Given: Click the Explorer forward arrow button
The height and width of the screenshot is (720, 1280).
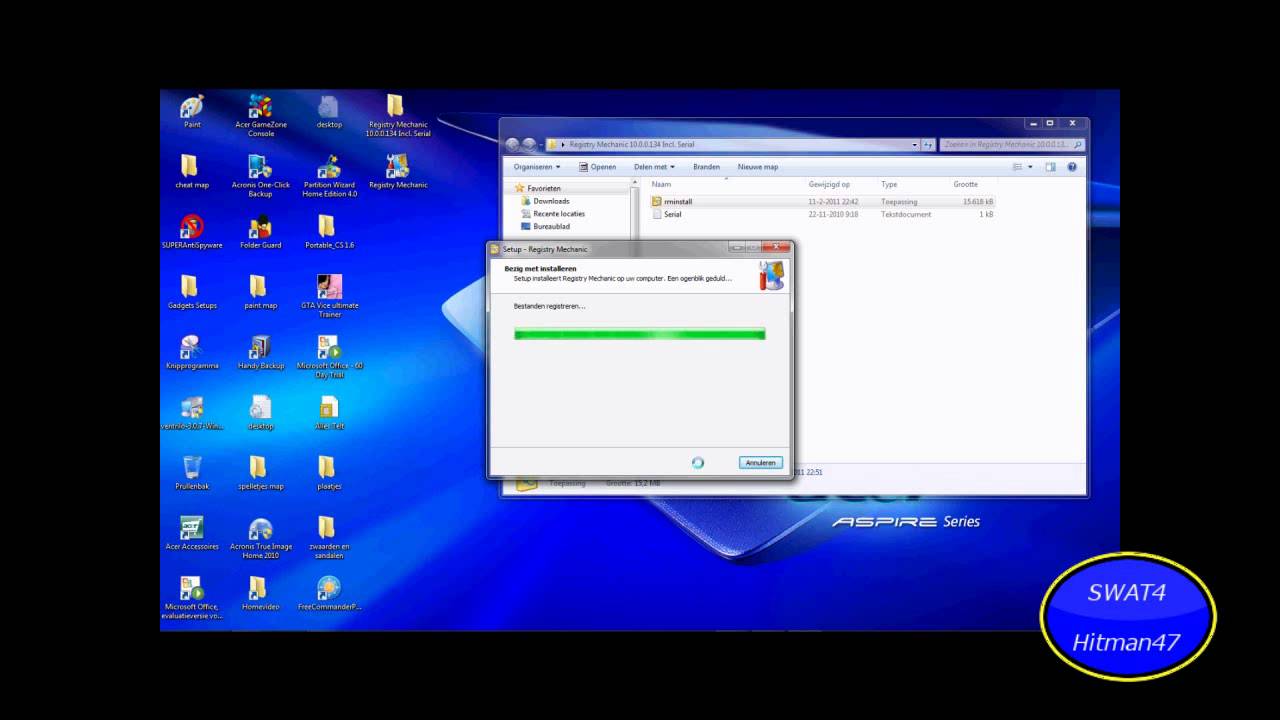Looking at the screenshot, I should 529,144.
